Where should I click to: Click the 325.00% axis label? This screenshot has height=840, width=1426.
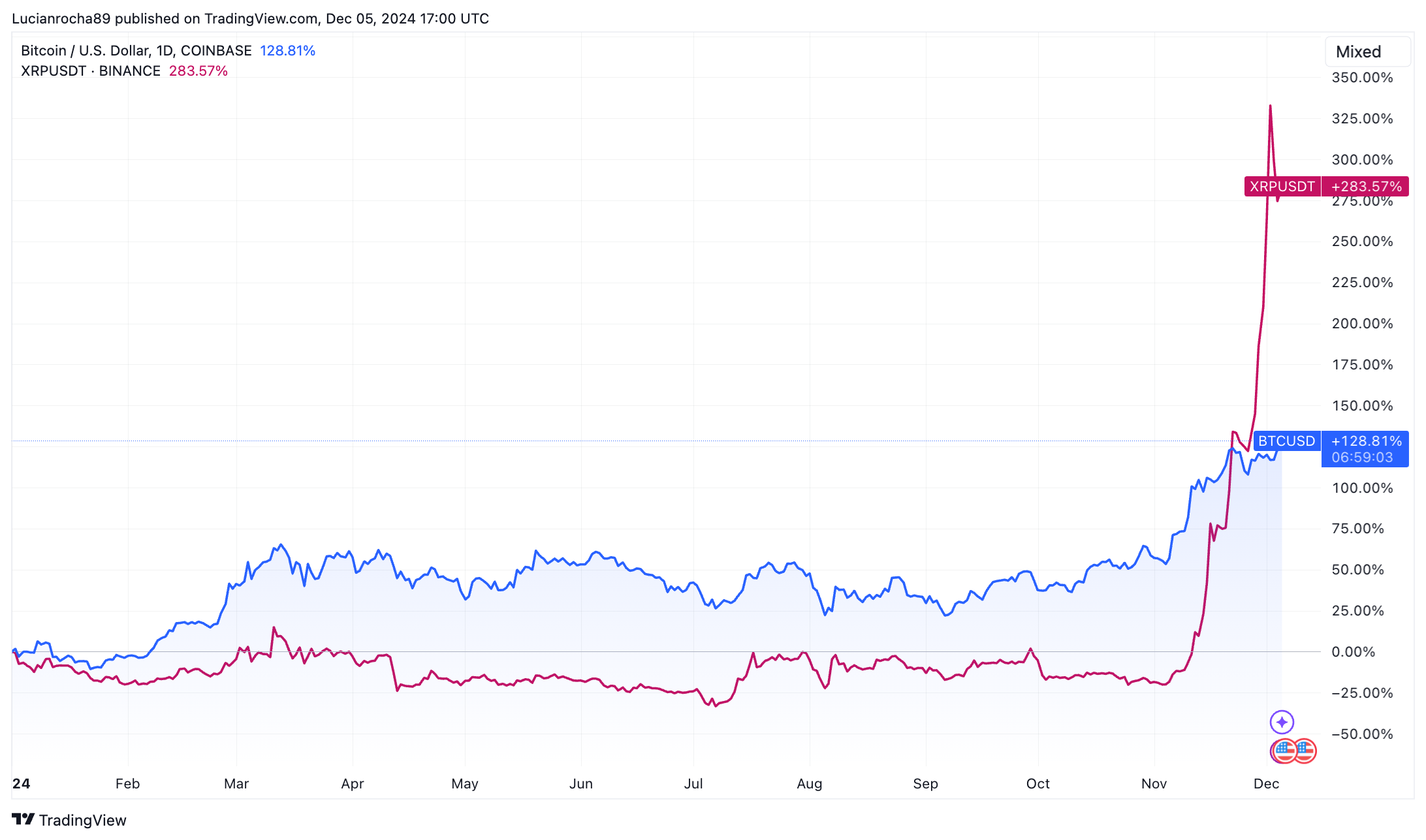point(1362,119)
